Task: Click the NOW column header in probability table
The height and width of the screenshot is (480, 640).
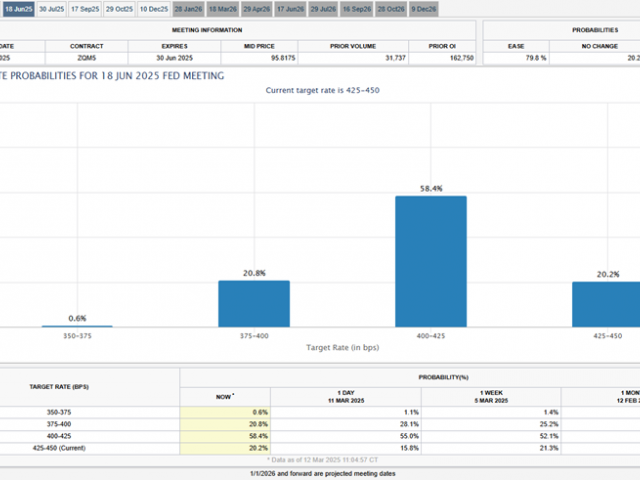Action: pos(225,395)
